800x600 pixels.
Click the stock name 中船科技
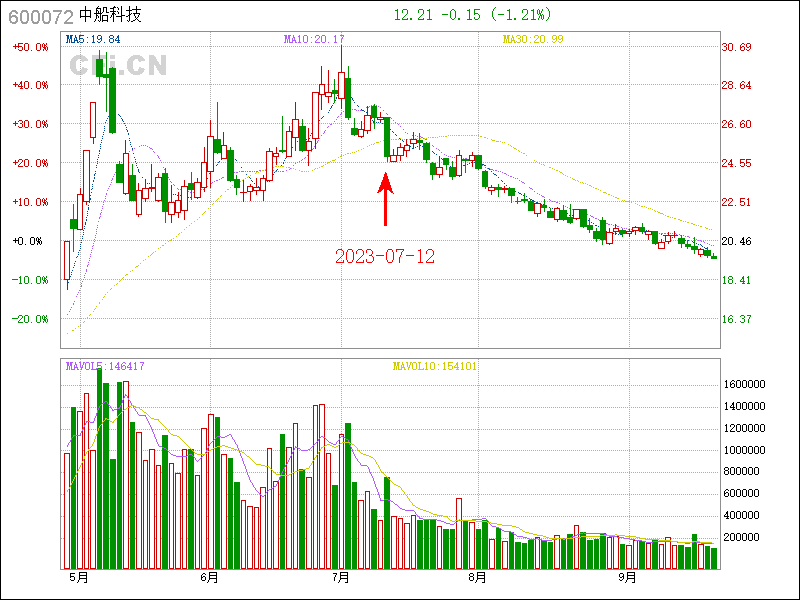(x=111, y=16)
